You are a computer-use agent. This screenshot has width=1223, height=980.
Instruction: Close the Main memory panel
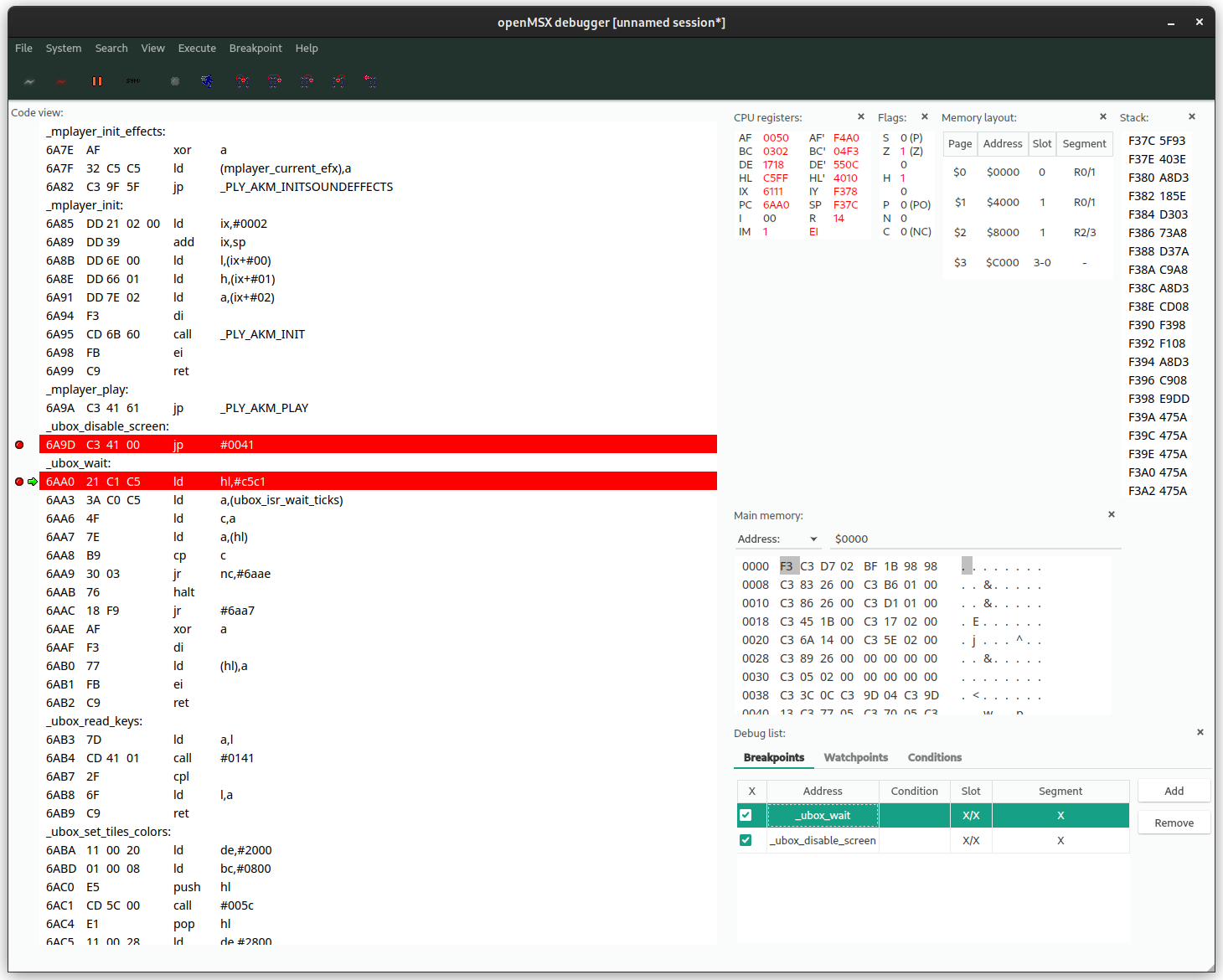pos(1112,514)
